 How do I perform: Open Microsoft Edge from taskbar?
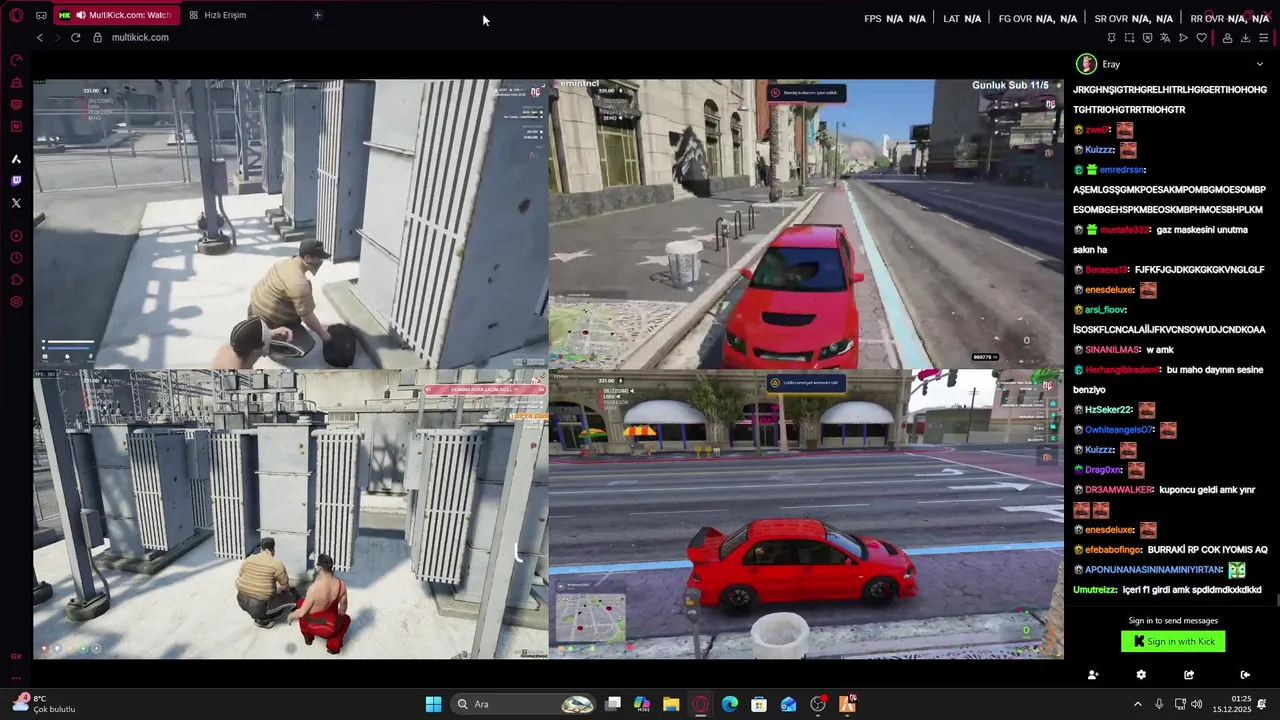tap(730, 704)
